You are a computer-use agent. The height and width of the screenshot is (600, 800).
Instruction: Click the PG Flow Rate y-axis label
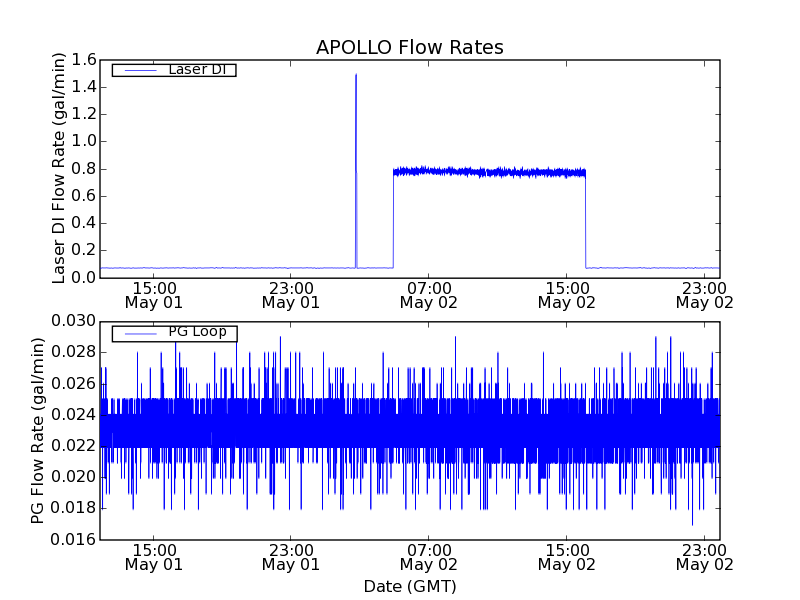click(x=38, y=430)
